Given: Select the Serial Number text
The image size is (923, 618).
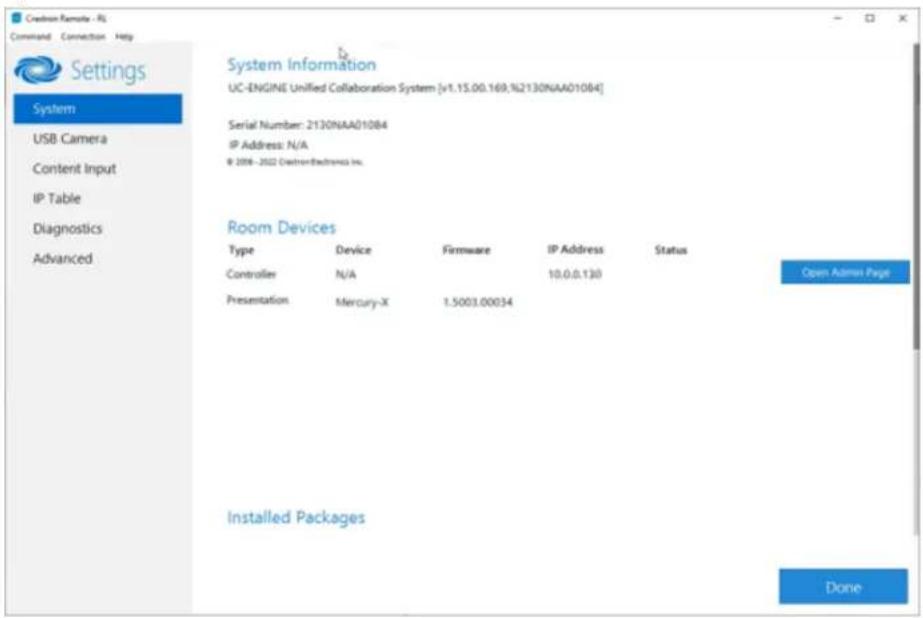Looking at the screenshot, I should 307,125.
